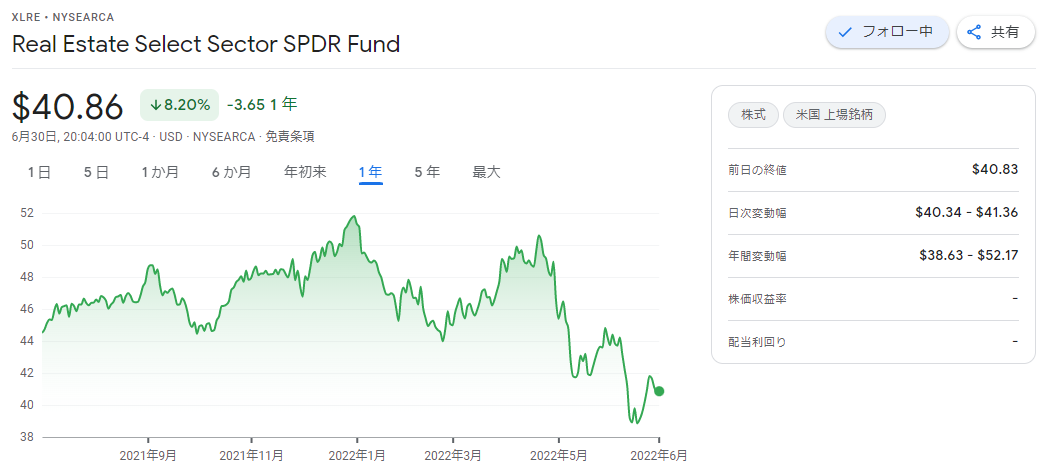Image resolution: width=1051 pixels, height=476 pixels.
Task: Click the green current-price dot on chart
Action: (x=659, y=391)
